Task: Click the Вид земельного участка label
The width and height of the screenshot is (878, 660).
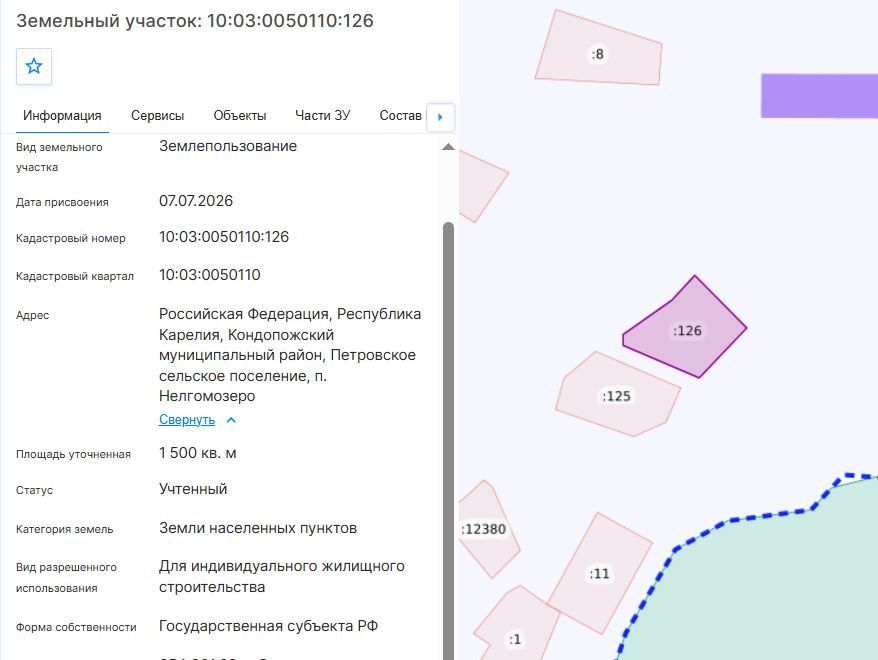Action: click(59, 157)
